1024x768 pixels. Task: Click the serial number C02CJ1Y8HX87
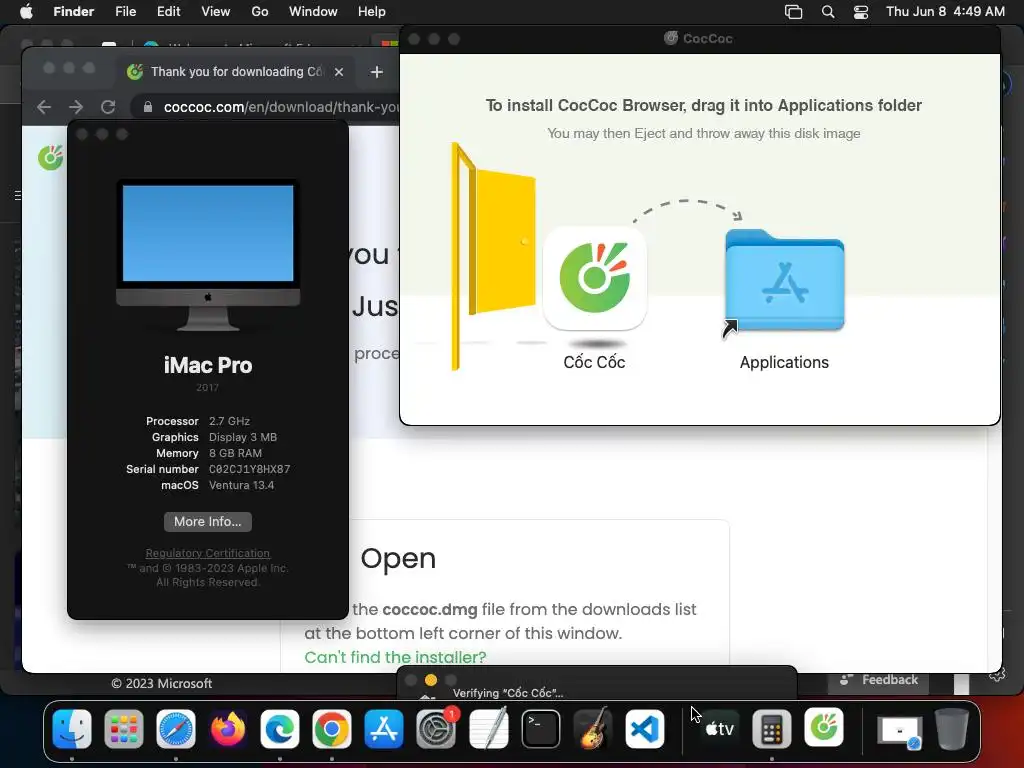(249, 469)
